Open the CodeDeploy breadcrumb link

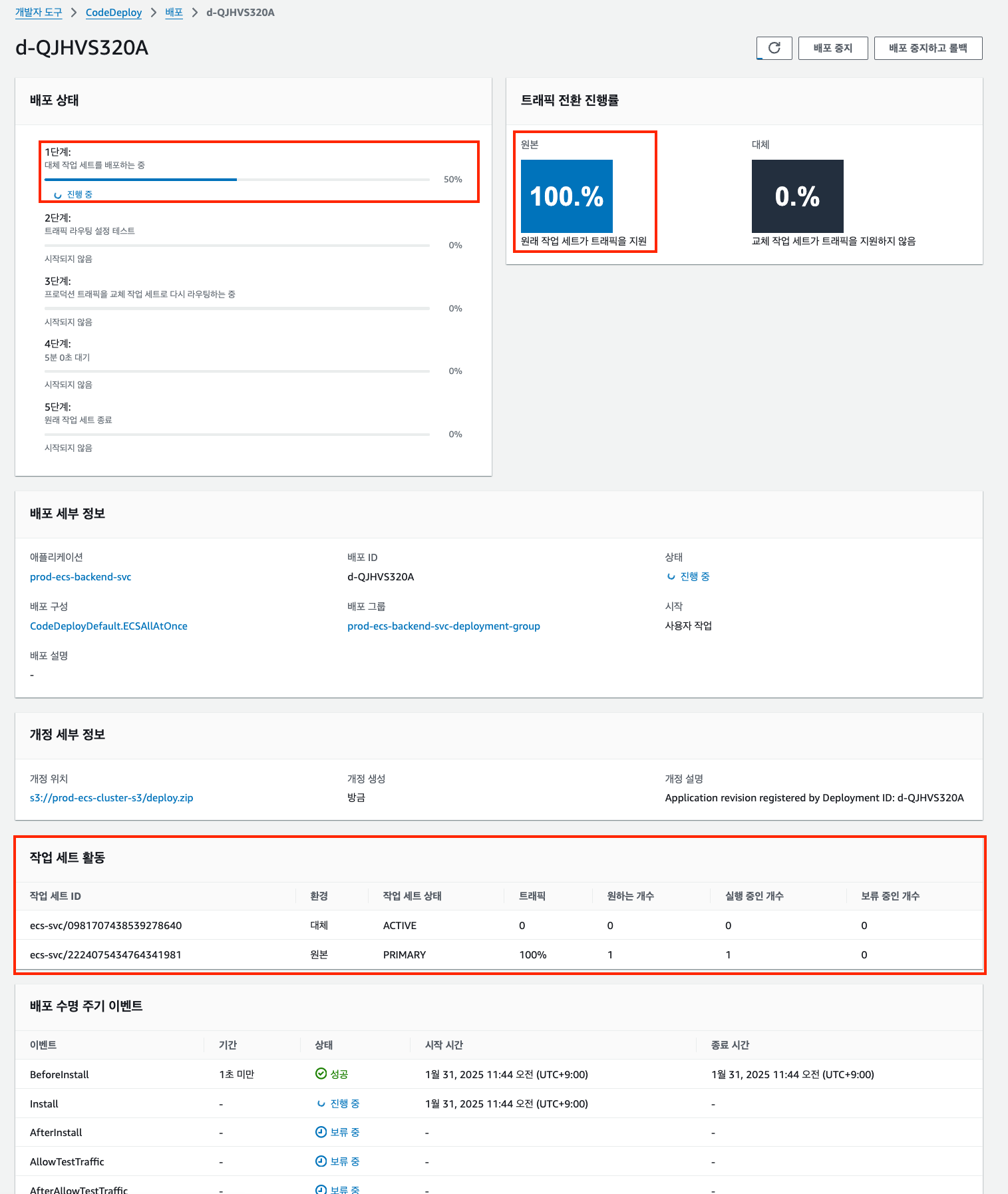[x=114, y=13]
